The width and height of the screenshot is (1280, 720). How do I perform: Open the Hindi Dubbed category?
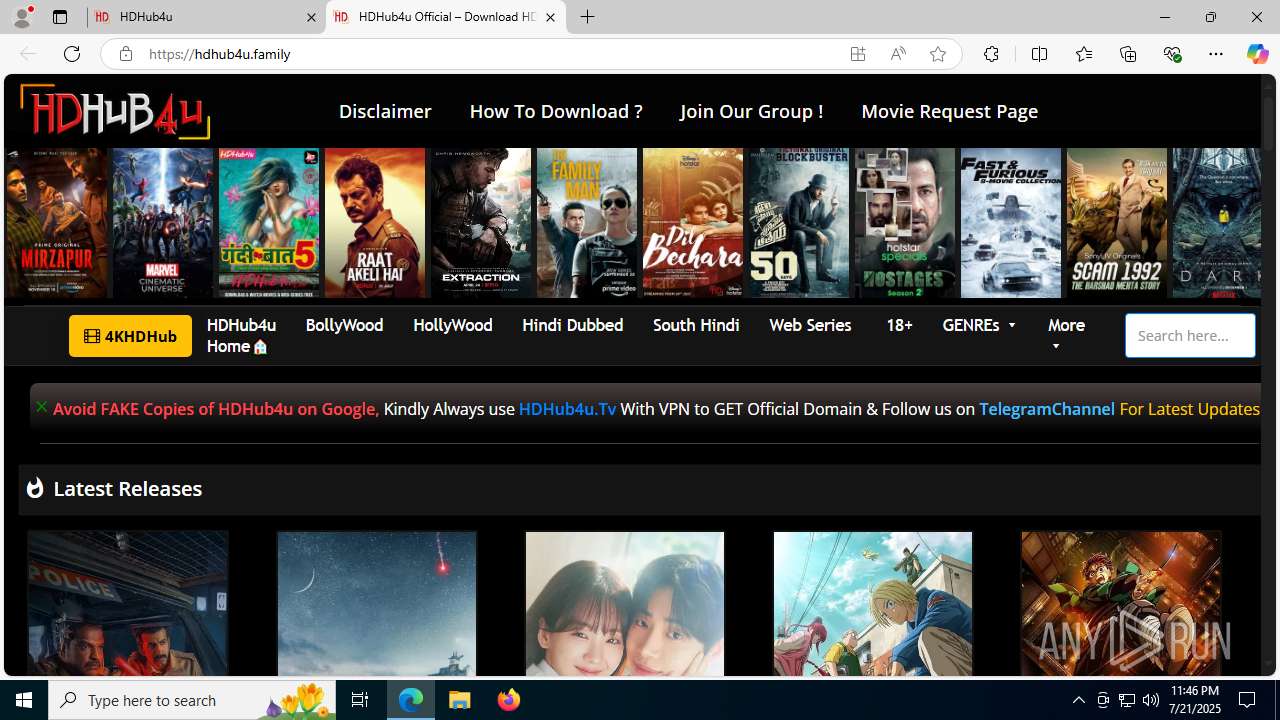[x=572, y=325]
